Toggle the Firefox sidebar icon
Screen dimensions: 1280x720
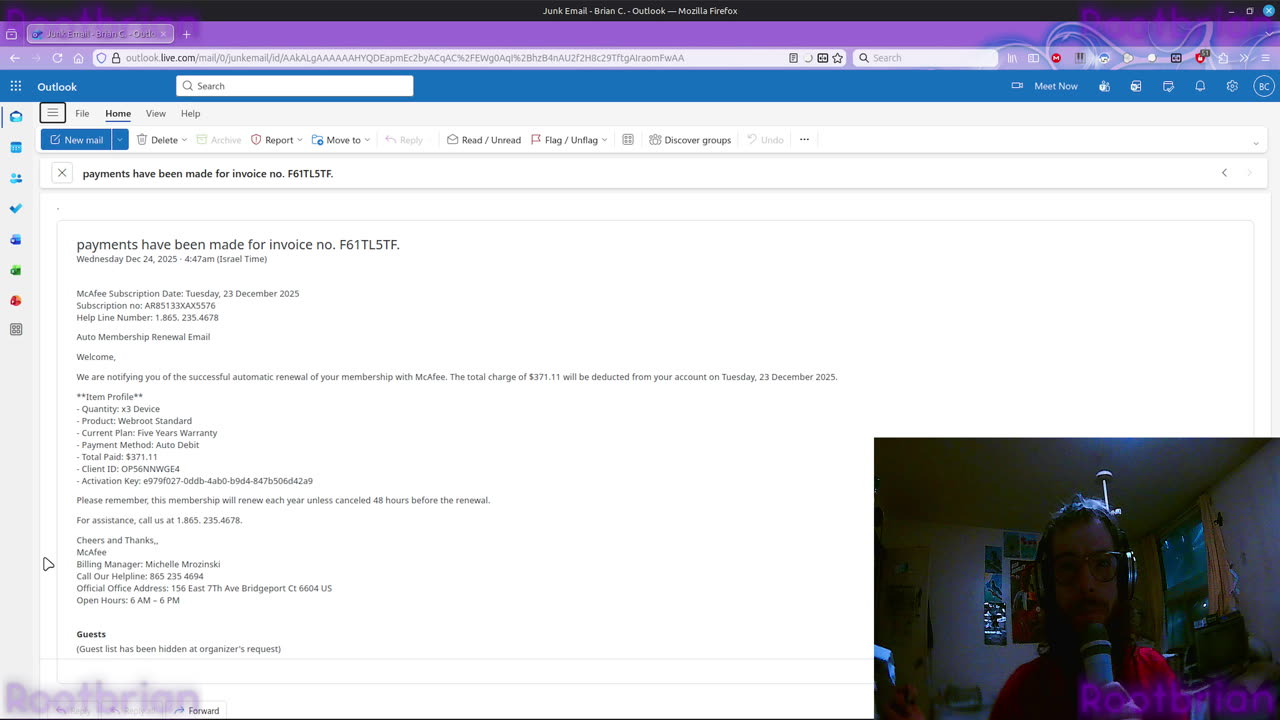(x=1034, y=58)
